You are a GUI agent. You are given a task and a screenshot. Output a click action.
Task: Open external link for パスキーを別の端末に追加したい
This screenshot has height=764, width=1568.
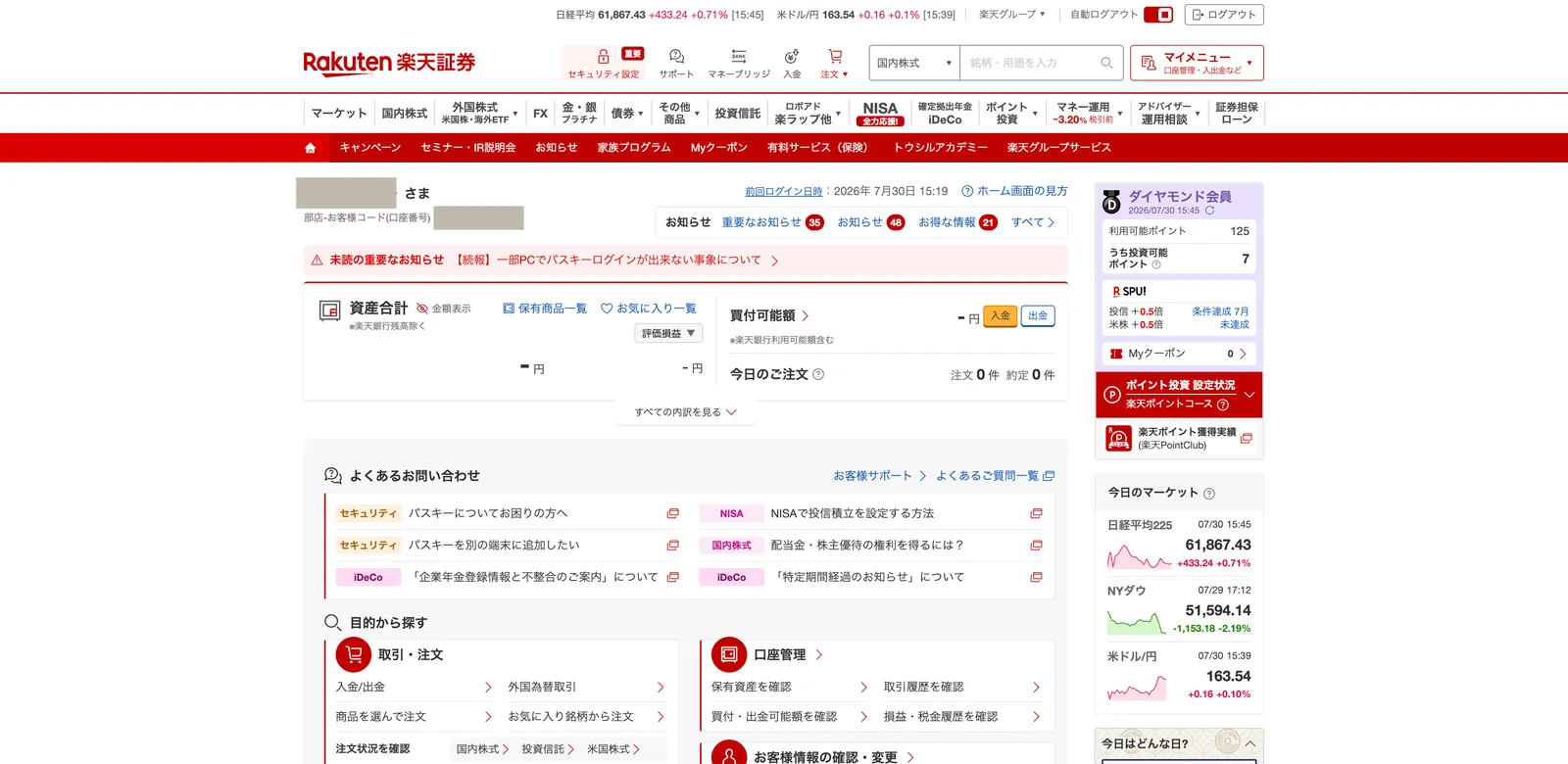click(x=672, y=546)
